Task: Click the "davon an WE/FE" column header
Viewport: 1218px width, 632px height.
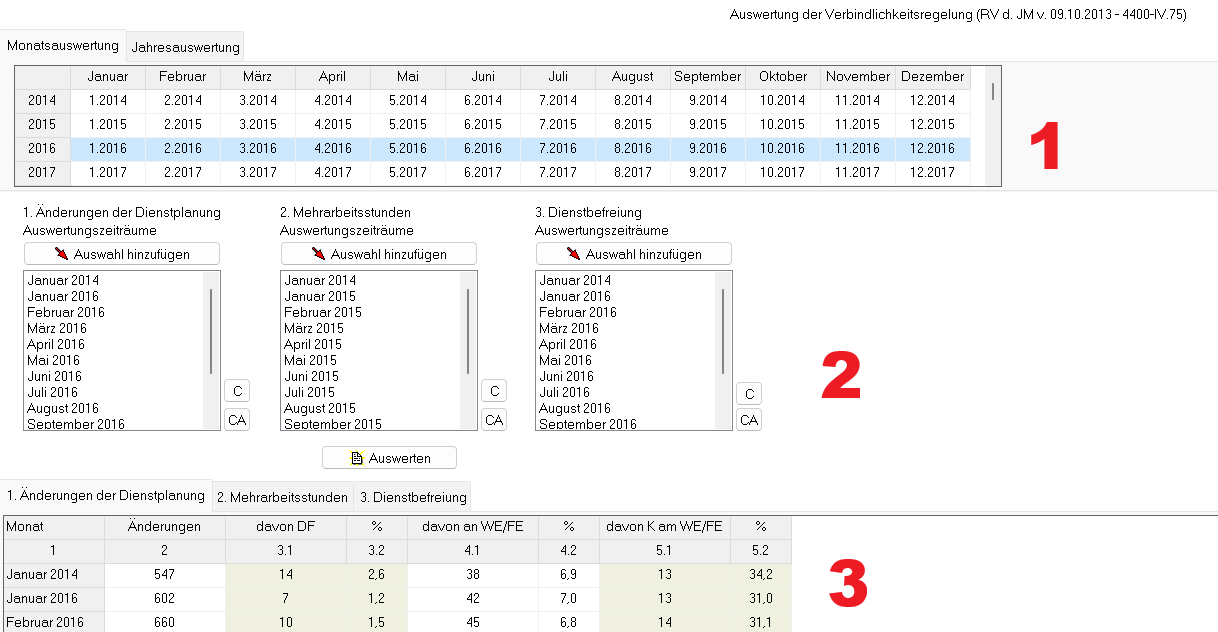Action: 473,526
